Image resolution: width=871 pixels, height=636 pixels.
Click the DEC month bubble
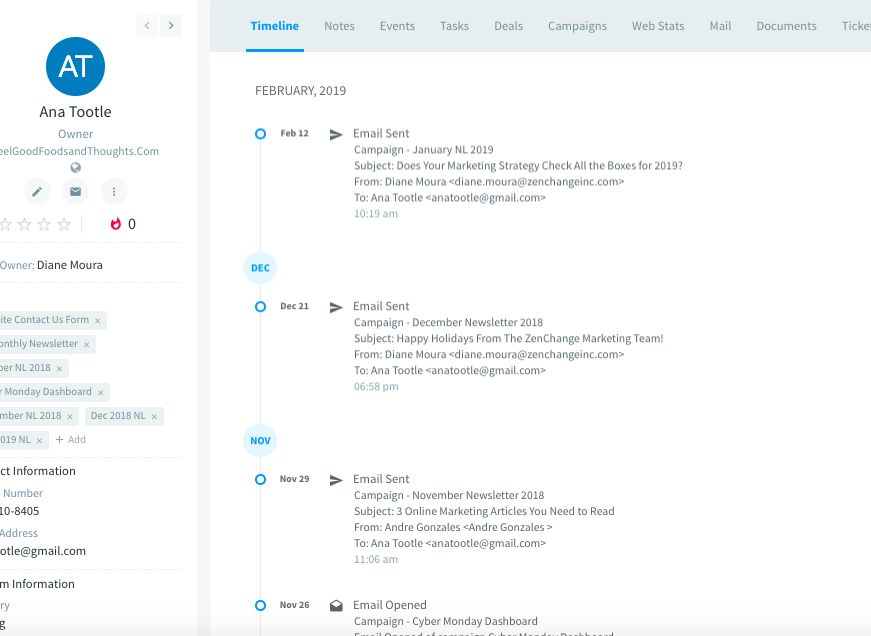260,268
